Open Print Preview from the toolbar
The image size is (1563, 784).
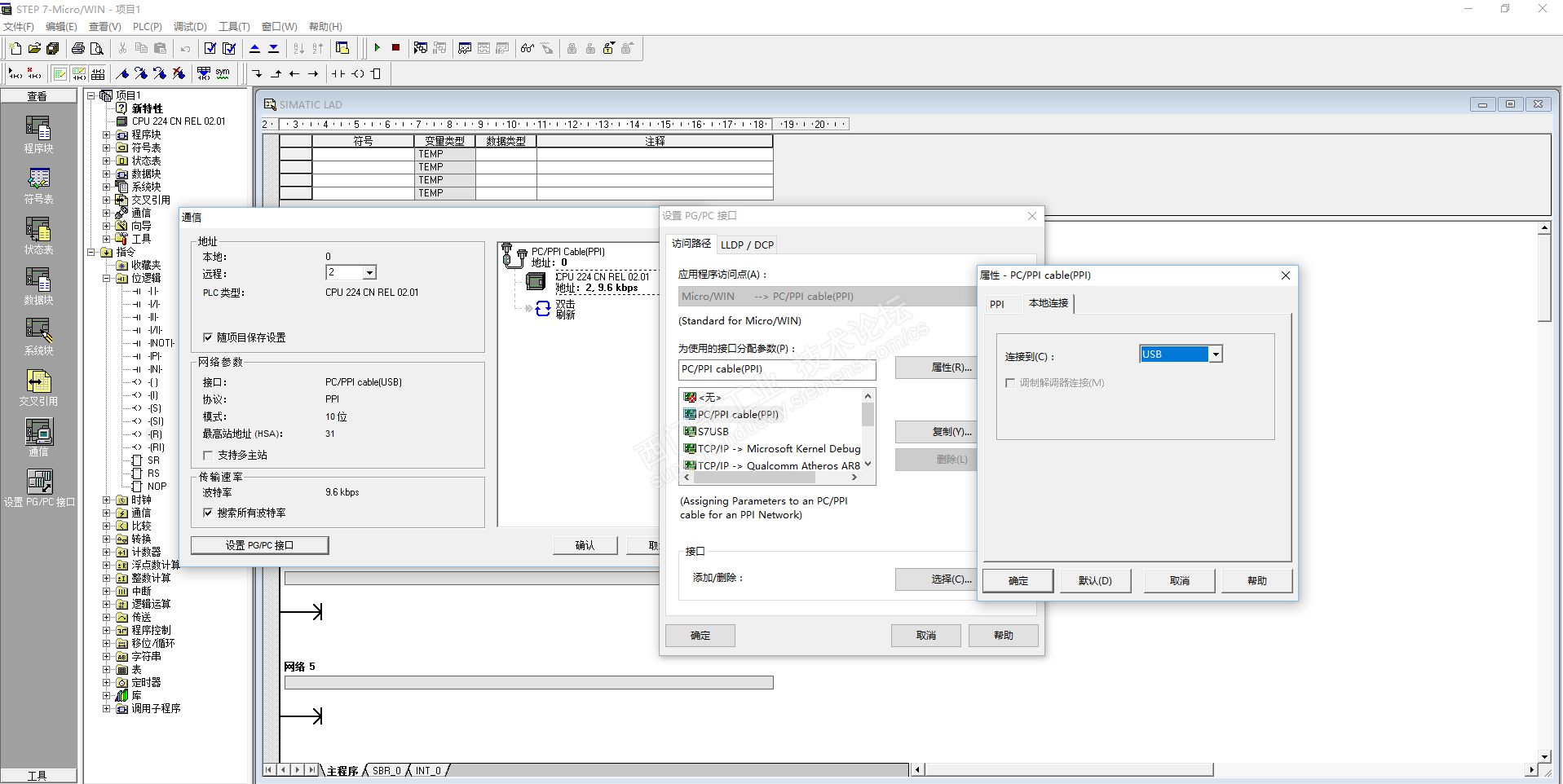[x=96, y=49]
